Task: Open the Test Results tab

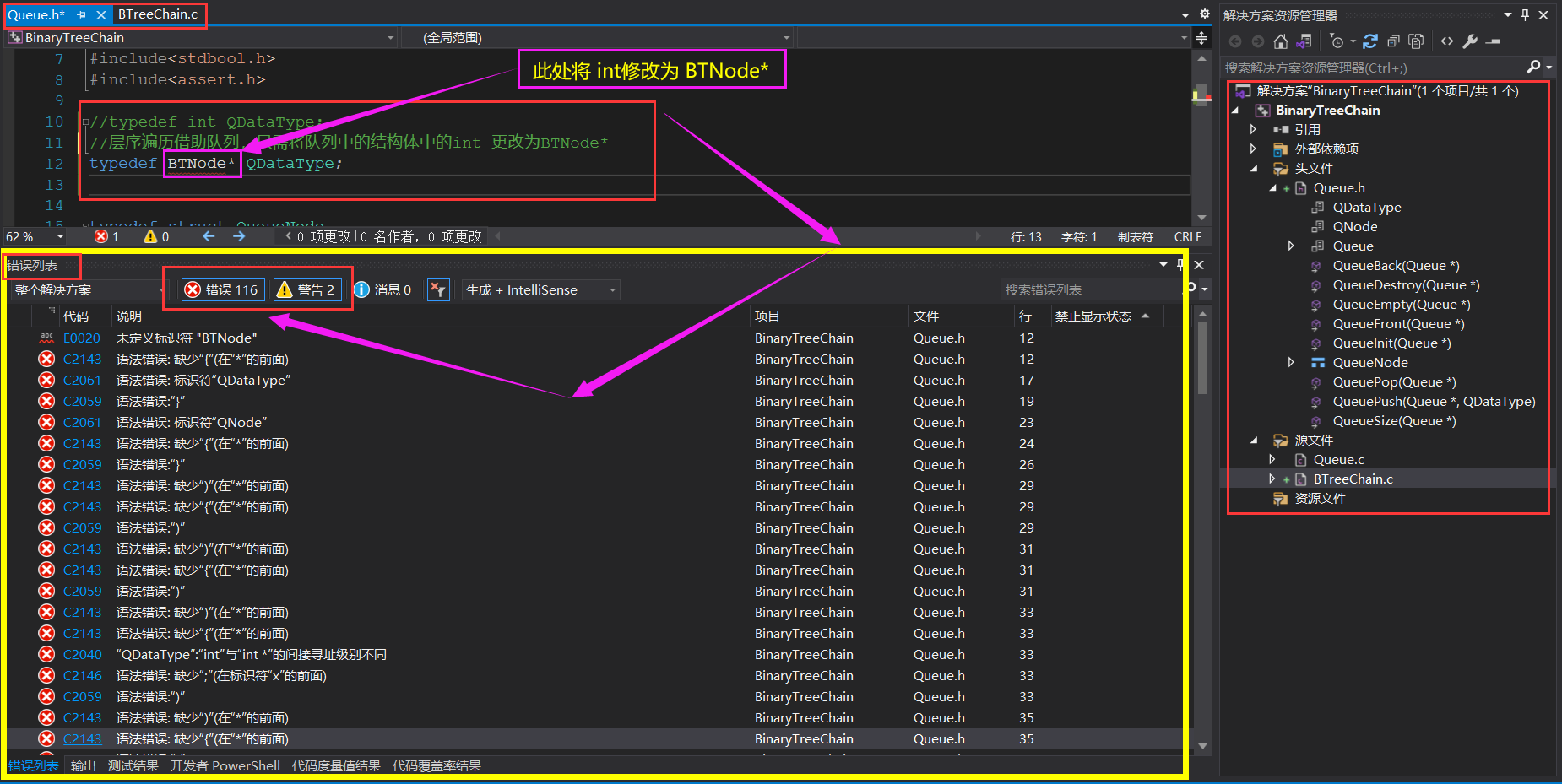Action: 133,765
